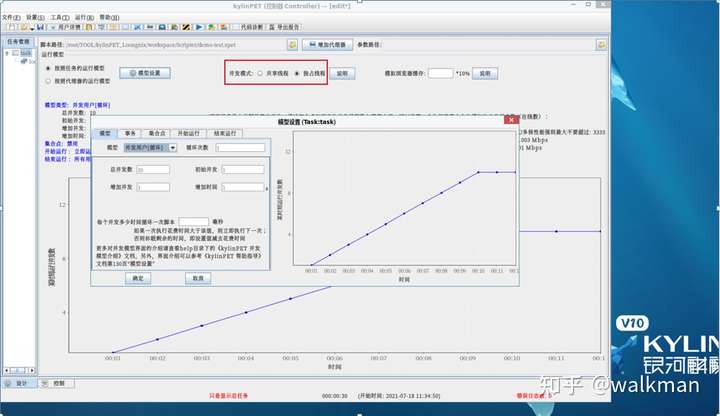Click the 循环次数 input field
This screenshot has width=720, height=416.
[x=240, y=147]
